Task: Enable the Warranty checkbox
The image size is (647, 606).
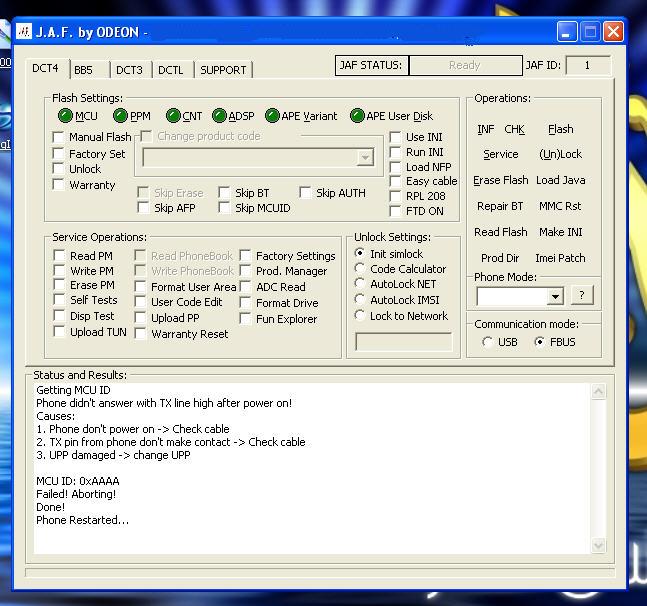Action: coord(58,184)
